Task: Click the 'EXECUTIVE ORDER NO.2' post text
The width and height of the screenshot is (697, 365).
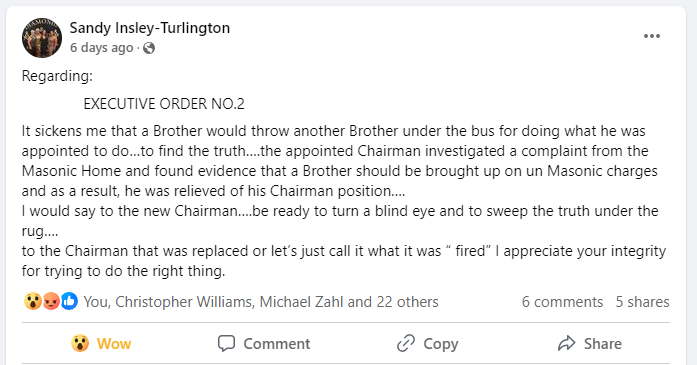Action: coord(164,104)
